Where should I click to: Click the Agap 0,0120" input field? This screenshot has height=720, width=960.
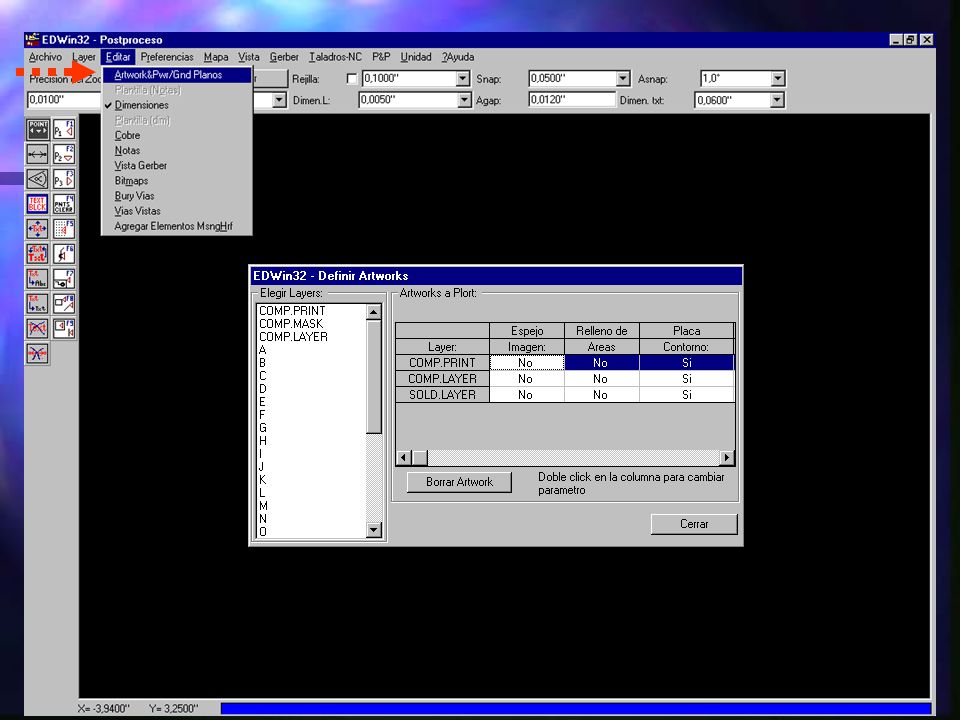572,100
